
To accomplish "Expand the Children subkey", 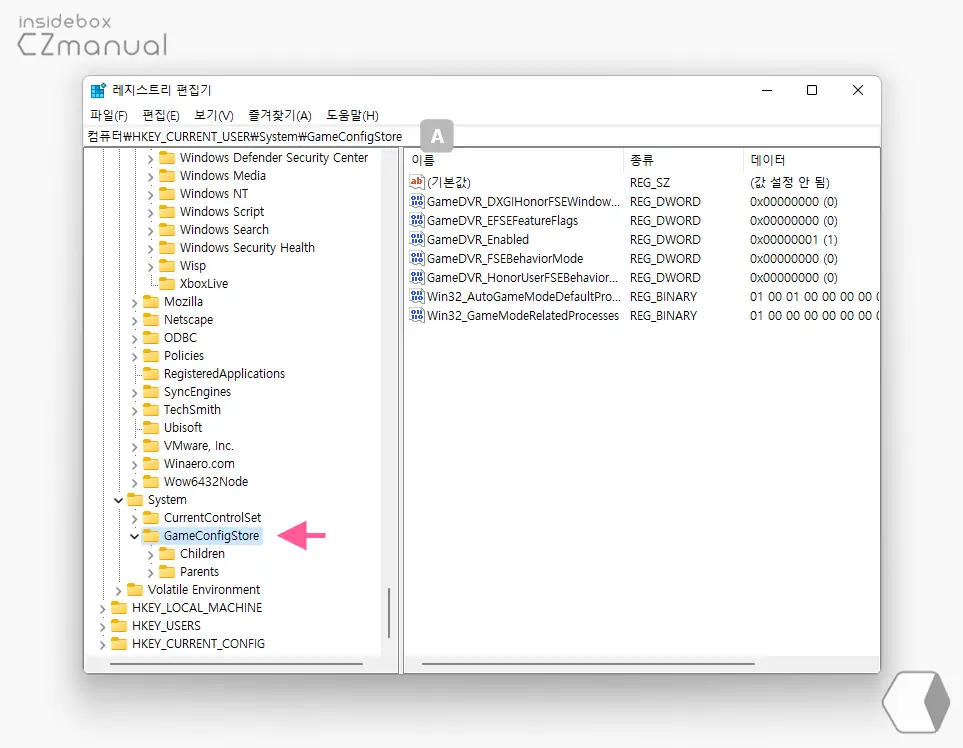I will tap(151, 554).
